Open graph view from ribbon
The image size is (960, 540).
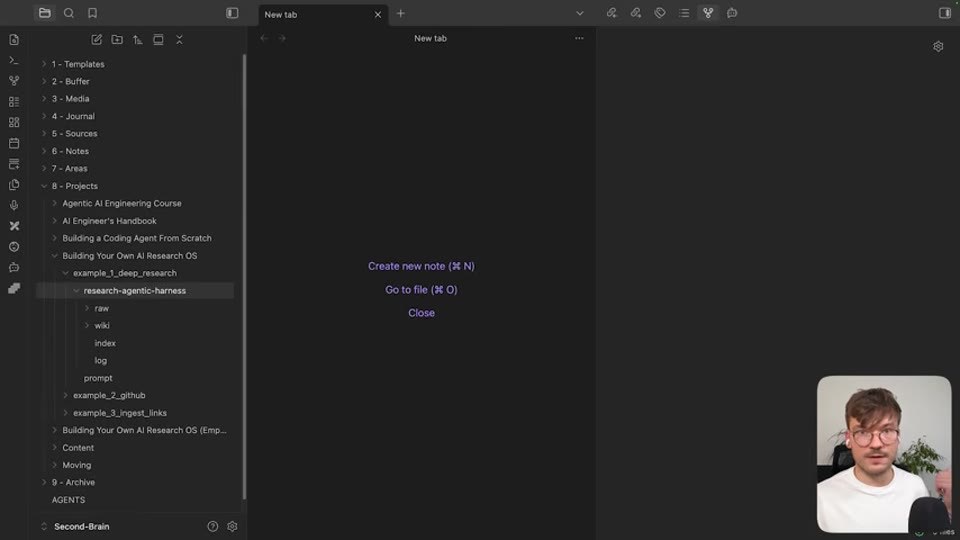point(14,81)
